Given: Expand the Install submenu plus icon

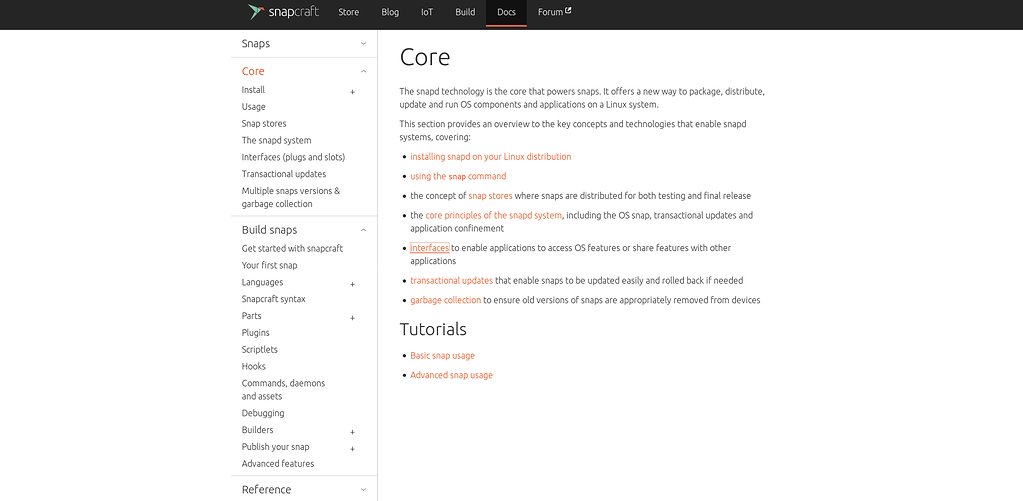Looking at the screenshot, I should click(352, 92).
